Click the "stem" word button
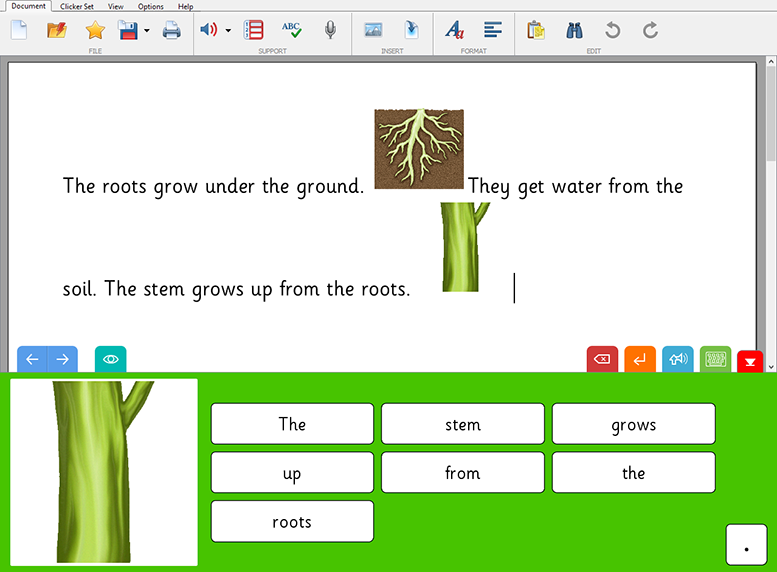The width and height of the screenshot is (777, 572). click(463, 424)
